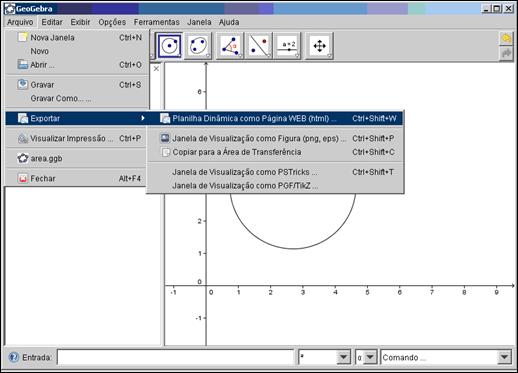The height and width of the screenshot is (373, 518).
Task: Select the Slider a=2 tool
Action: pos(288,46)
